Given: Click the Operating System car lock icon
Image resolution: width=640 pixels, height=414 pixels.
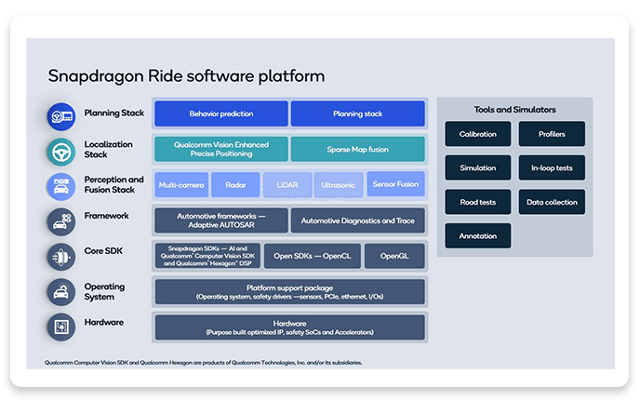Looking at the screenshot, I should pos(61,292).
